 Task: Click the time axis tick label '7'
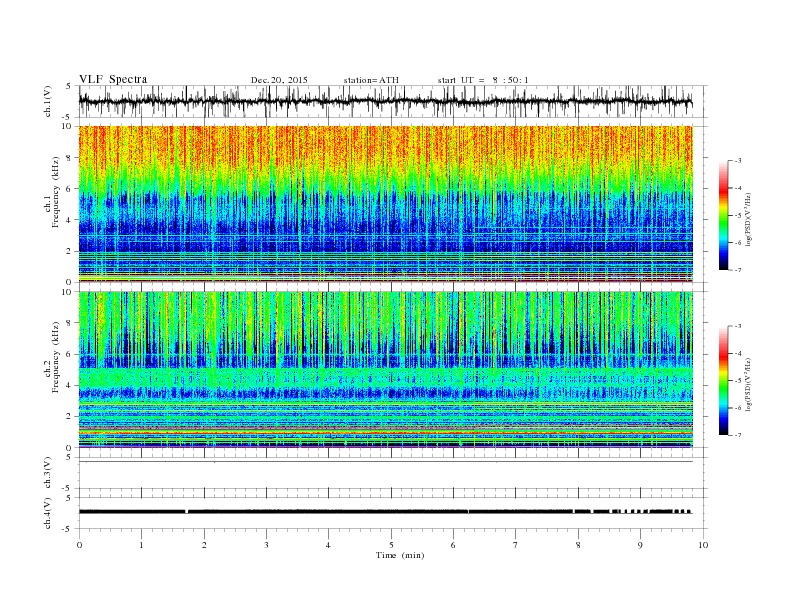coord(516,545)
